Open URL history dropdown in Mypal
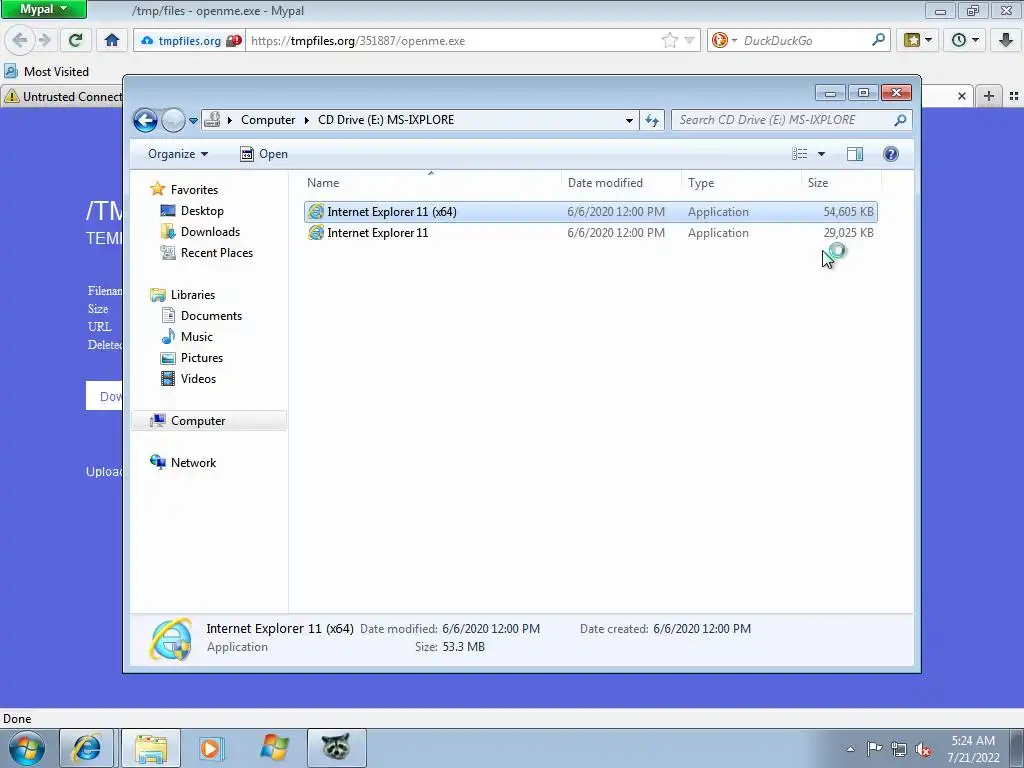This screenshot has height=768, width=1024. (x=689, y=40)
